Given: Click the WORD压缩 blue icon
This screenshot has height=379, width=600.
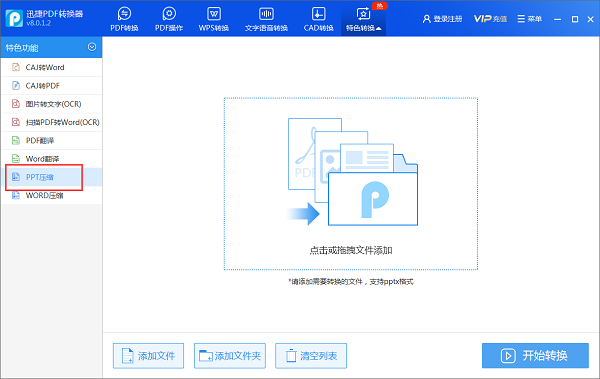Looking at the screenshot, I should [x=16, y=195].
